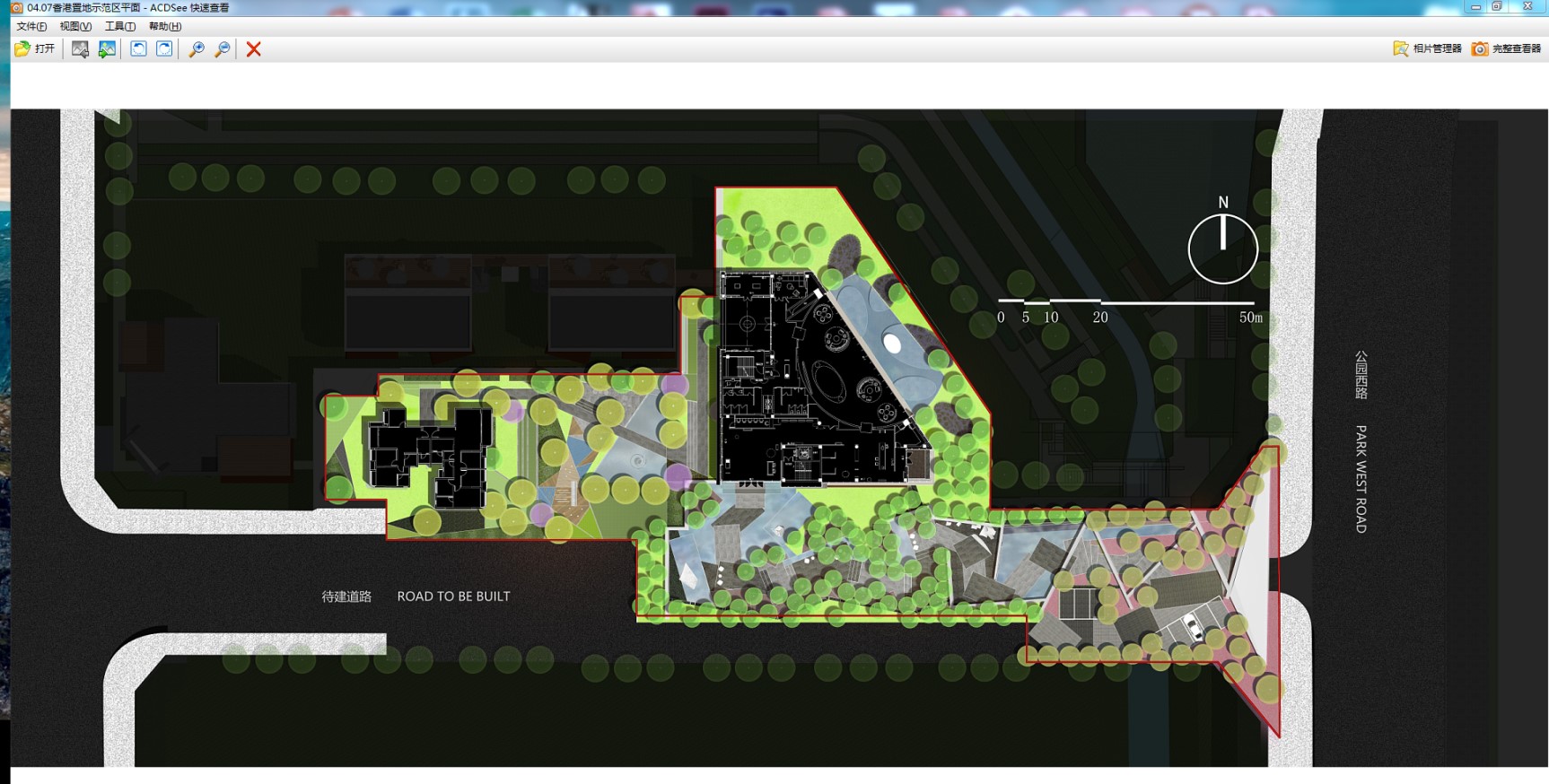Screen dimensions: 1549x784
Task: Restore down the ACDSee window
Action: click(x=1497, y=6)
